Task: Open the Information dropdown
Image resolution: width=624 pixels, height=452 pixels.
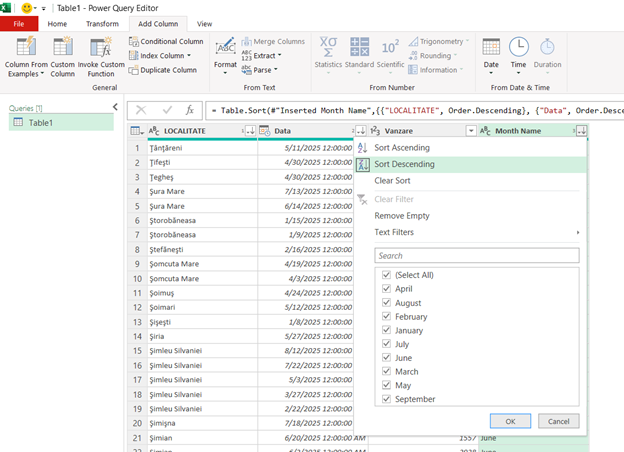Action: point(436,70)
